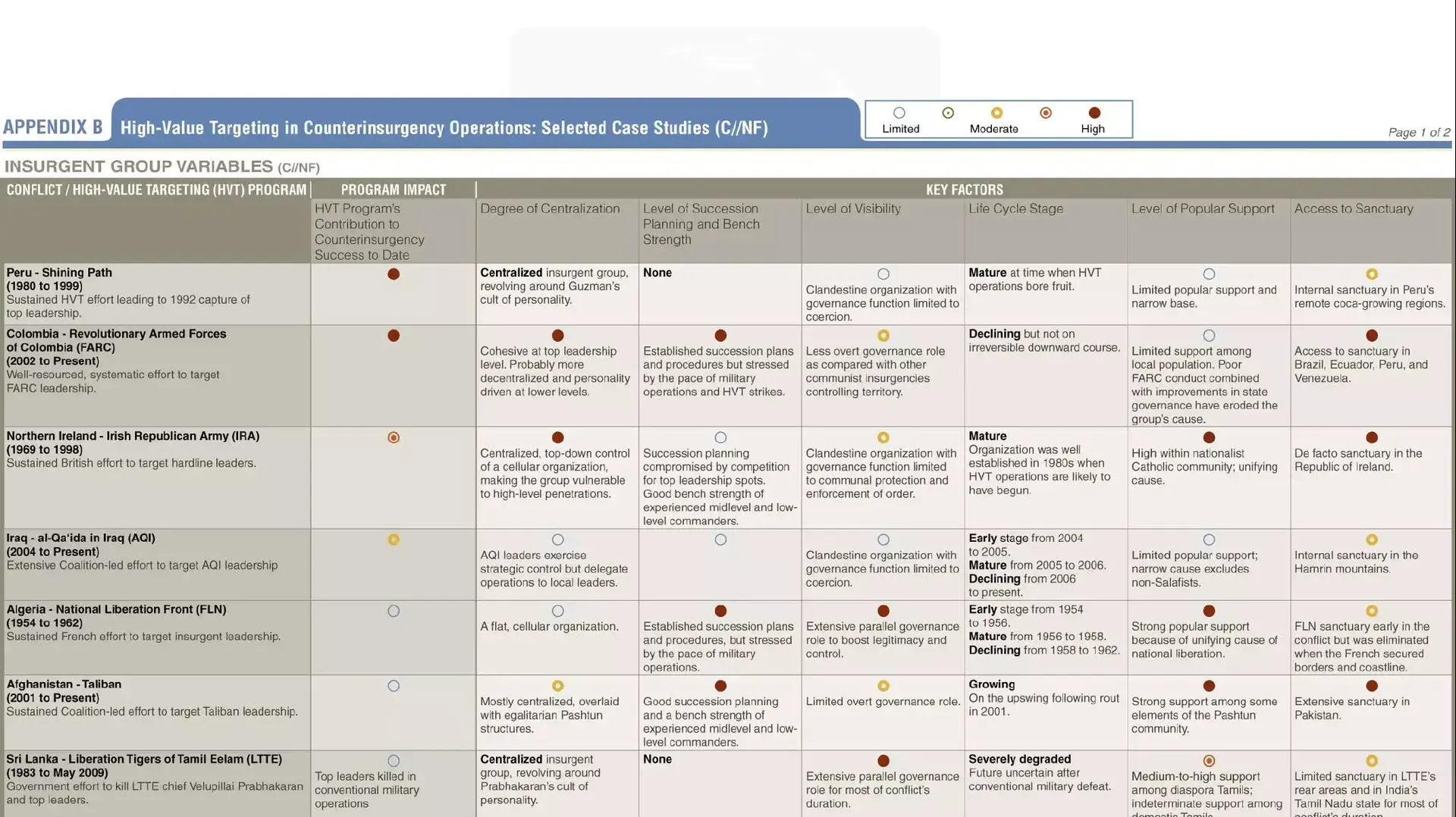
Task: Click the Afghanistan - Taliban row title
Action: 64,684
